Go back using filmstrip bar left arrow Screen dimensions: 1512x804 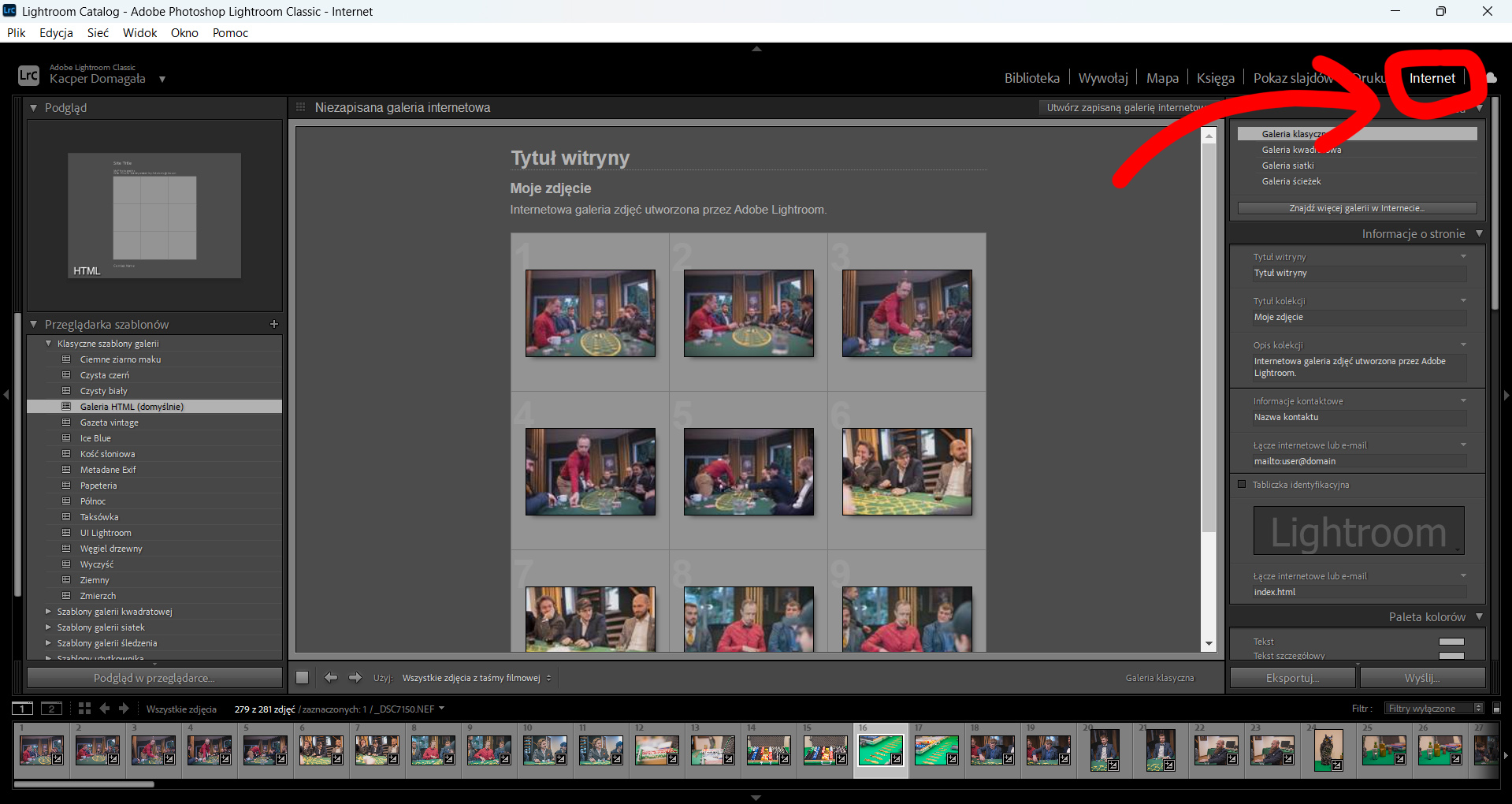coord(105,709)
